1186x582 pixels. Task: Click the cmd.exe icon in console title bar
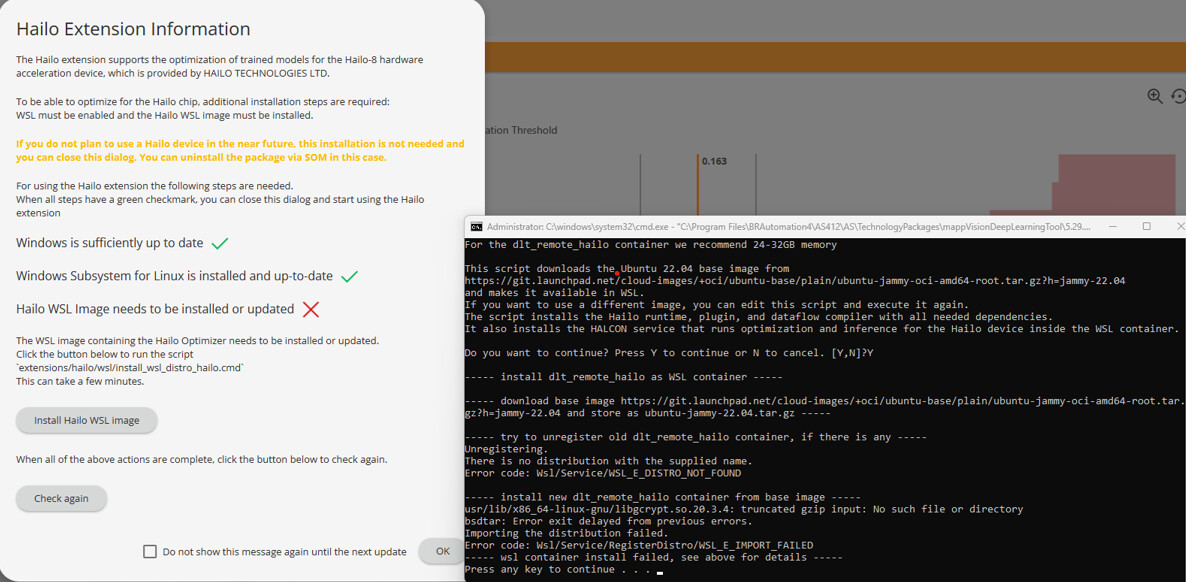pyautogui.click(x=477, y=226)
